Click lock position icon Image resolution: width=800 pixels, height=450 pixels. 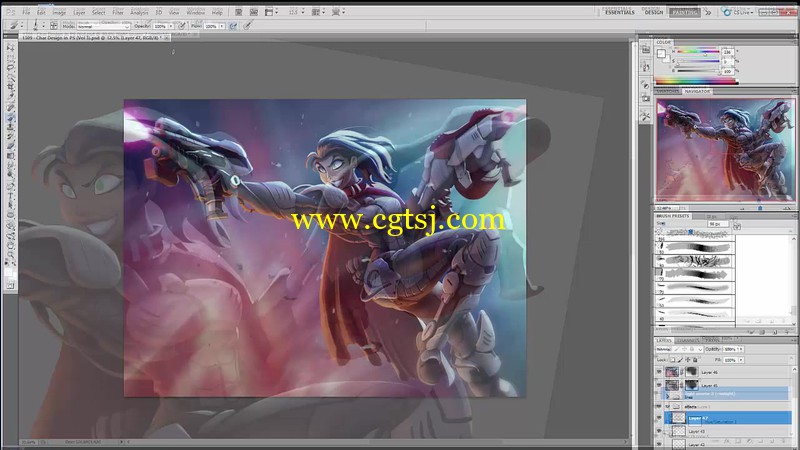click(687, 360)
